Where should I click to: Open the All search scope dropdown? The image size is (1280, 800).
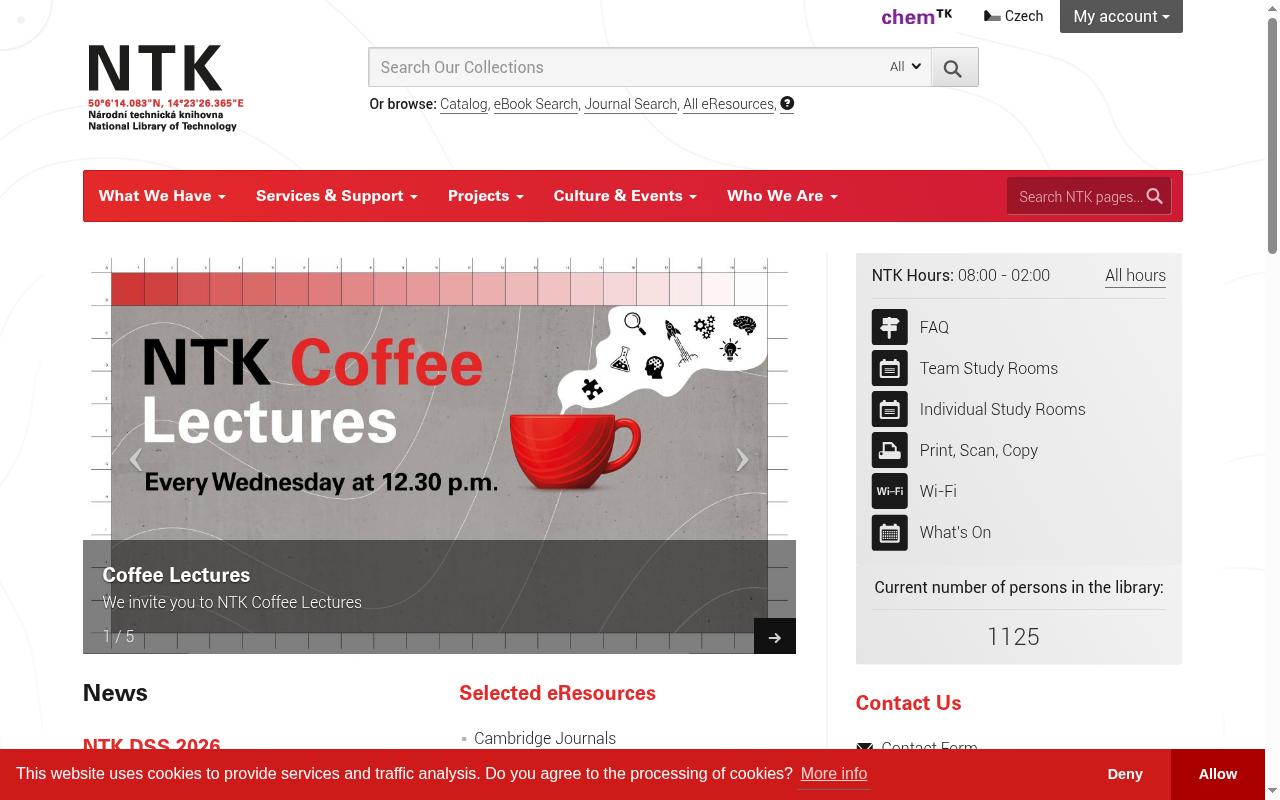(905, 67)
